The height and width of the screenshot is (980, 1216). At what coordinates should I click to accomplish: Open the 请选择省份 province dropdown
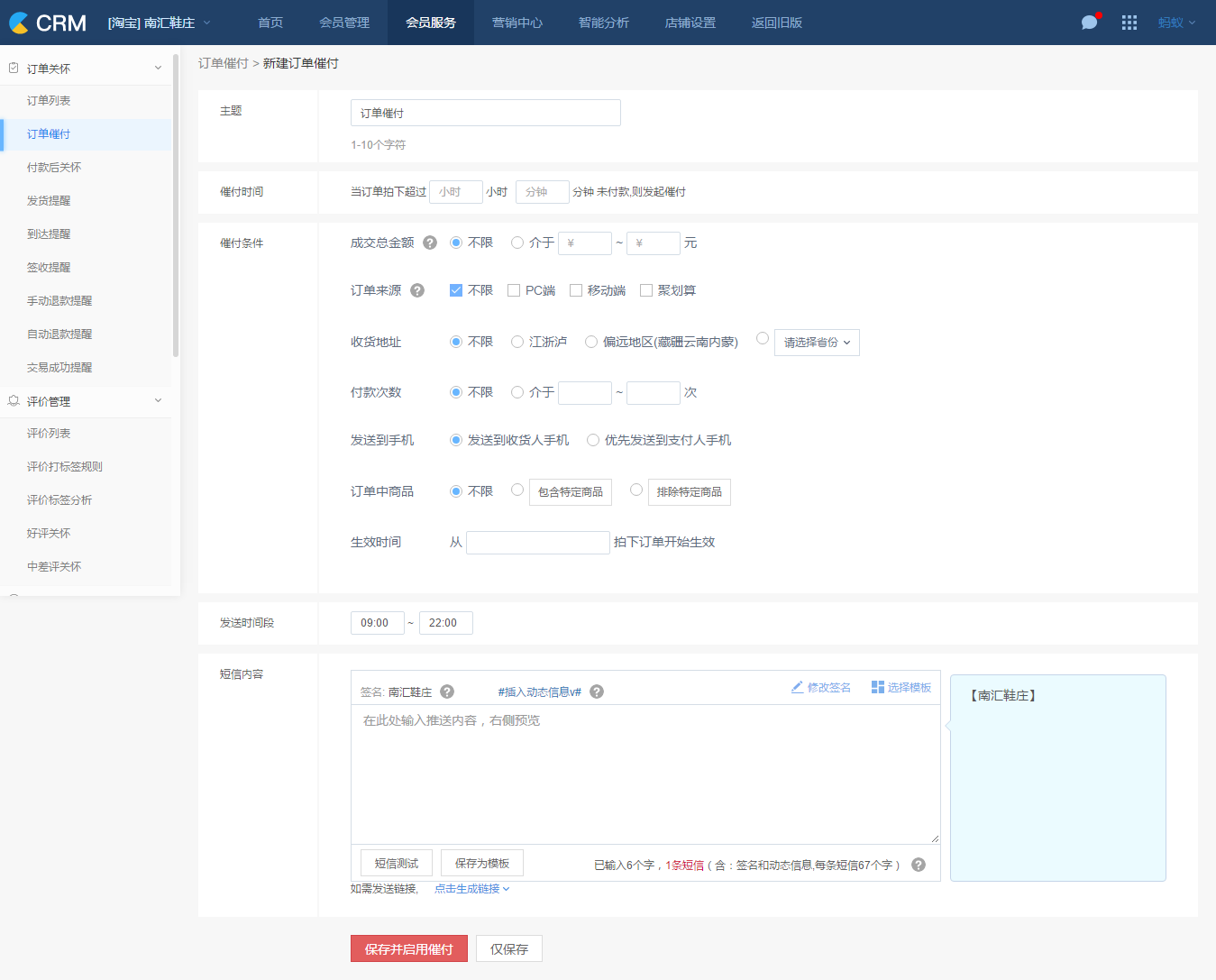coord(817,343)
